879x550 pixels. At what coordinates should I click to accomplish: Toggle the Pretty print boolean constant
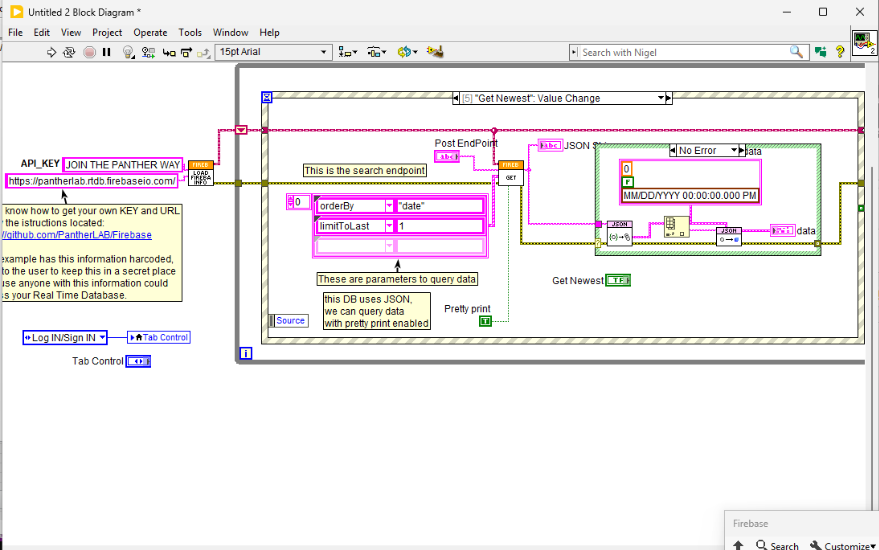486,321
